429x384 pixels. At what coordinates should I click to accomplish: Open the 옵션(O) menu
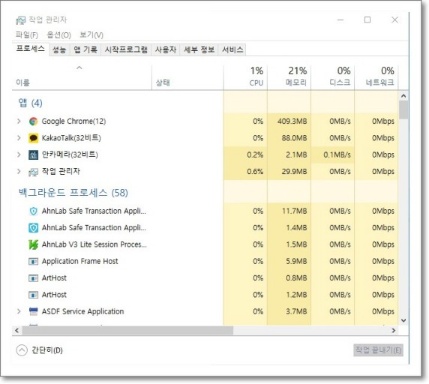(x=59, y=35)
